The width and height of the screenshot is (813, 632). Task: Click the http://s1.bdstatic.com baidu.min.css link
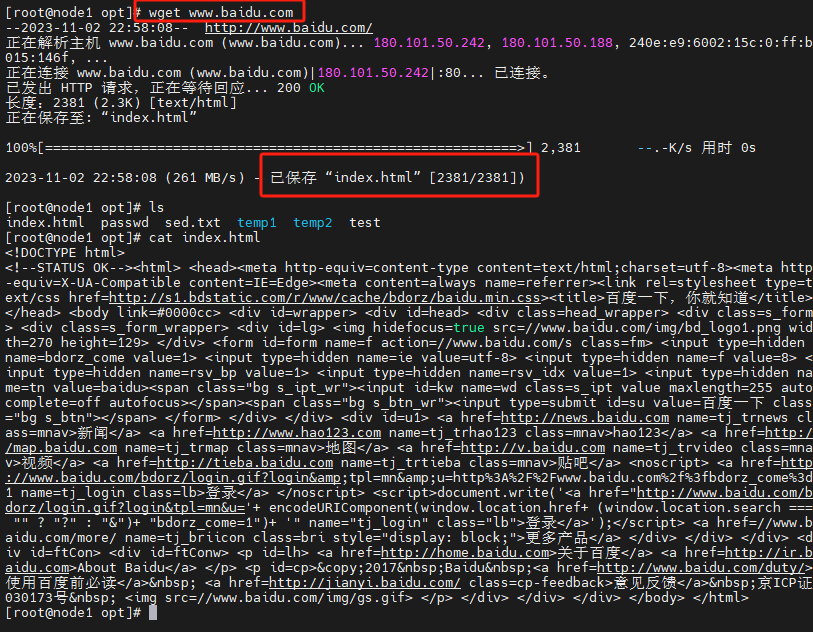tap(325, 298)
